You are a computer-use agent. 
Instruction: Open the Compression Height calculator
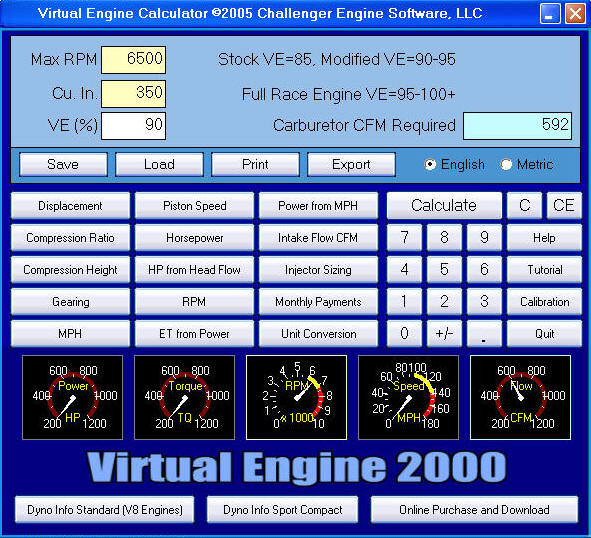tap(70, 270)
